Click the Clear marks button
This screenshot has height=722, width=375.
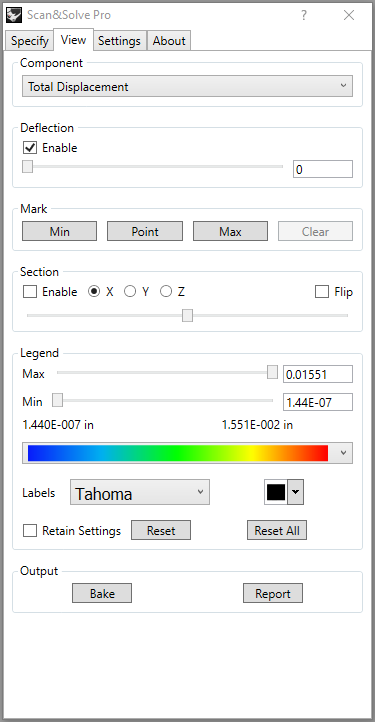click(316, 231)
